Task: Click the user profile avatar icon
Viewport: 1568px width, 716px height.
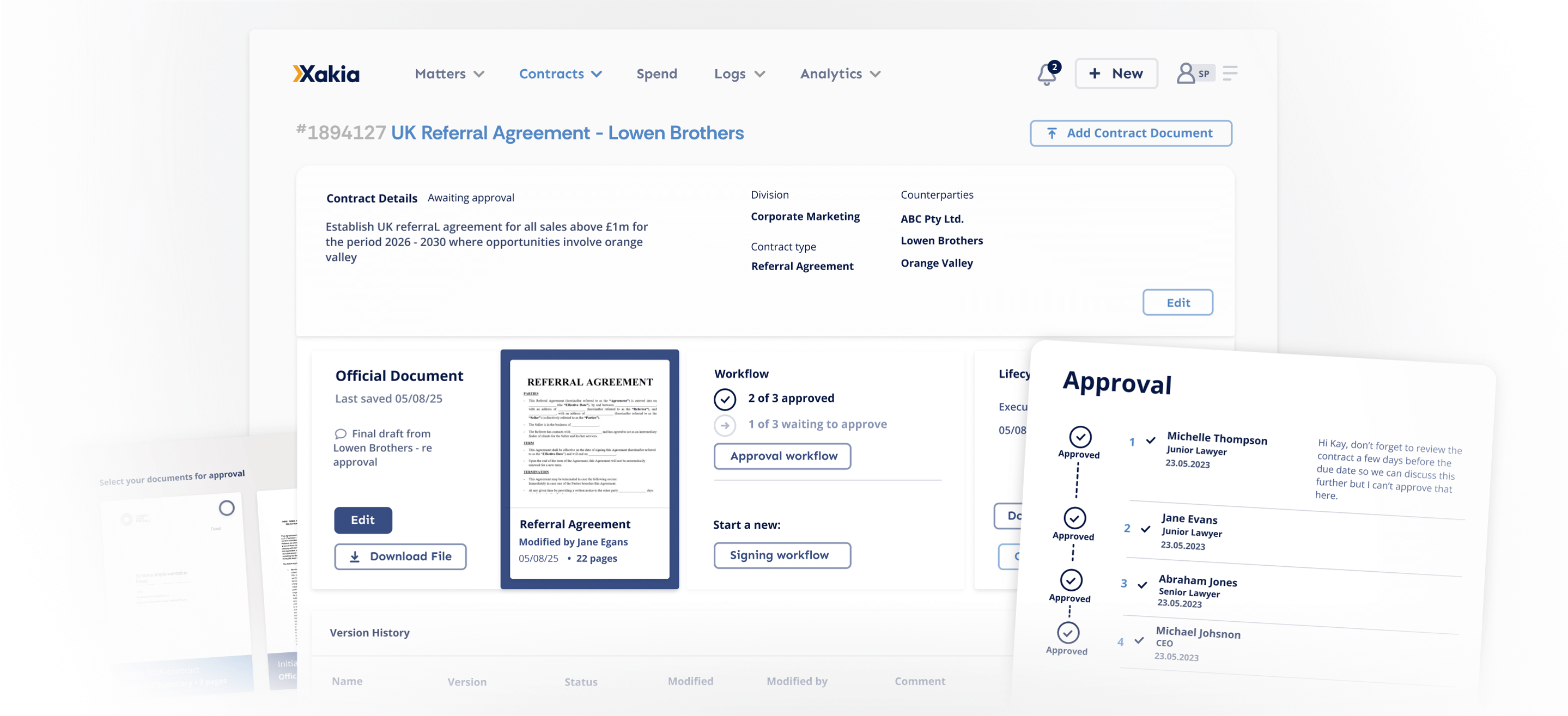Action: click(1185, 74)
